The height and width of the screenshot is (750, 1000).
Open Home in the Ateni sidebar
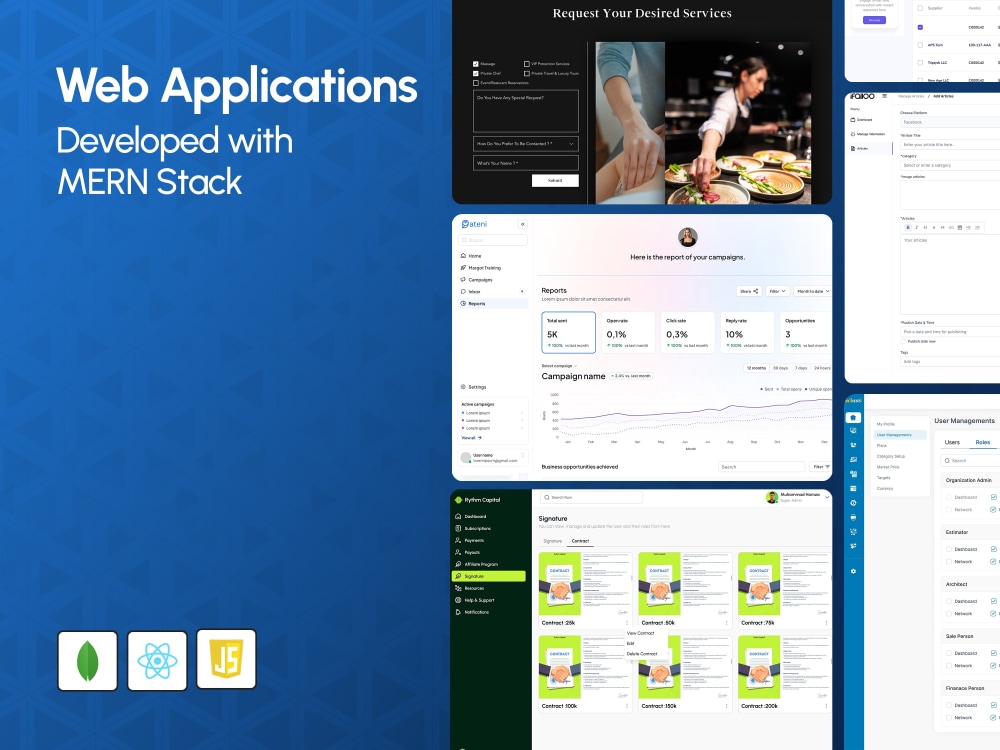471,256
